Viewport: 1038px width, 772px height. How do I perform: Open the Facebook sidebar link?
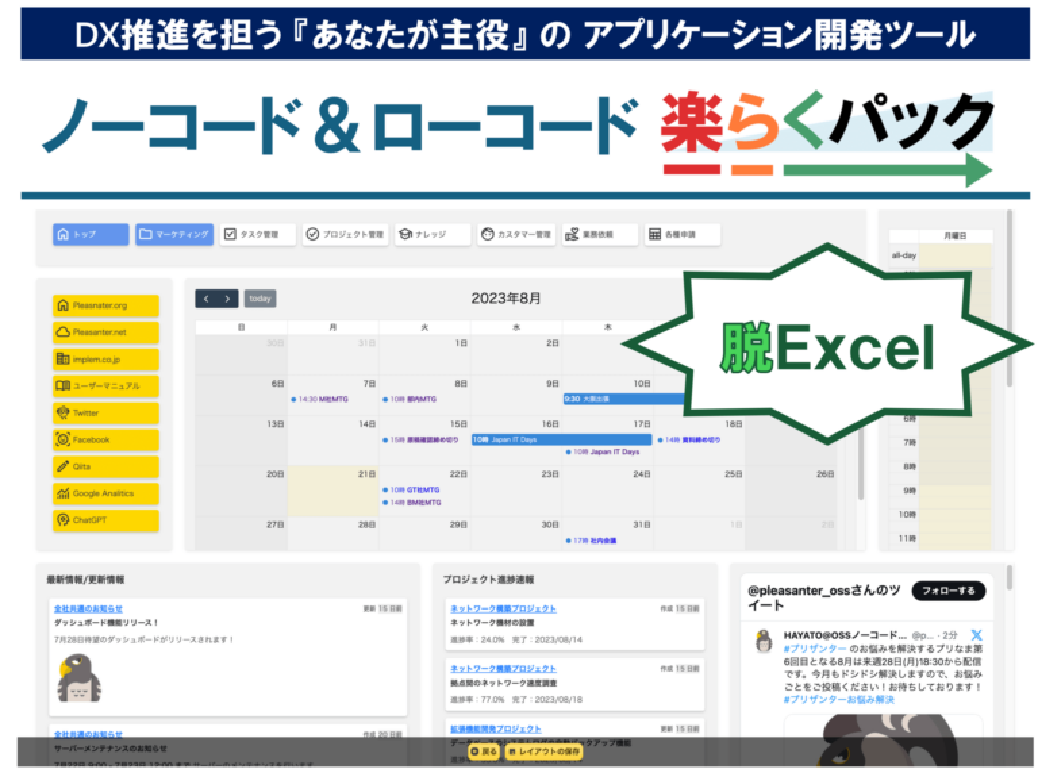(x=106, y=440)
